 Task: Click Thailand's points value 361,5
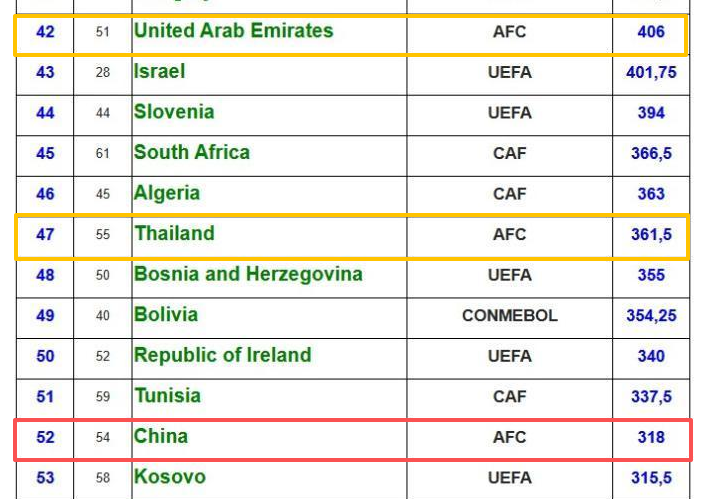(651, 235)
